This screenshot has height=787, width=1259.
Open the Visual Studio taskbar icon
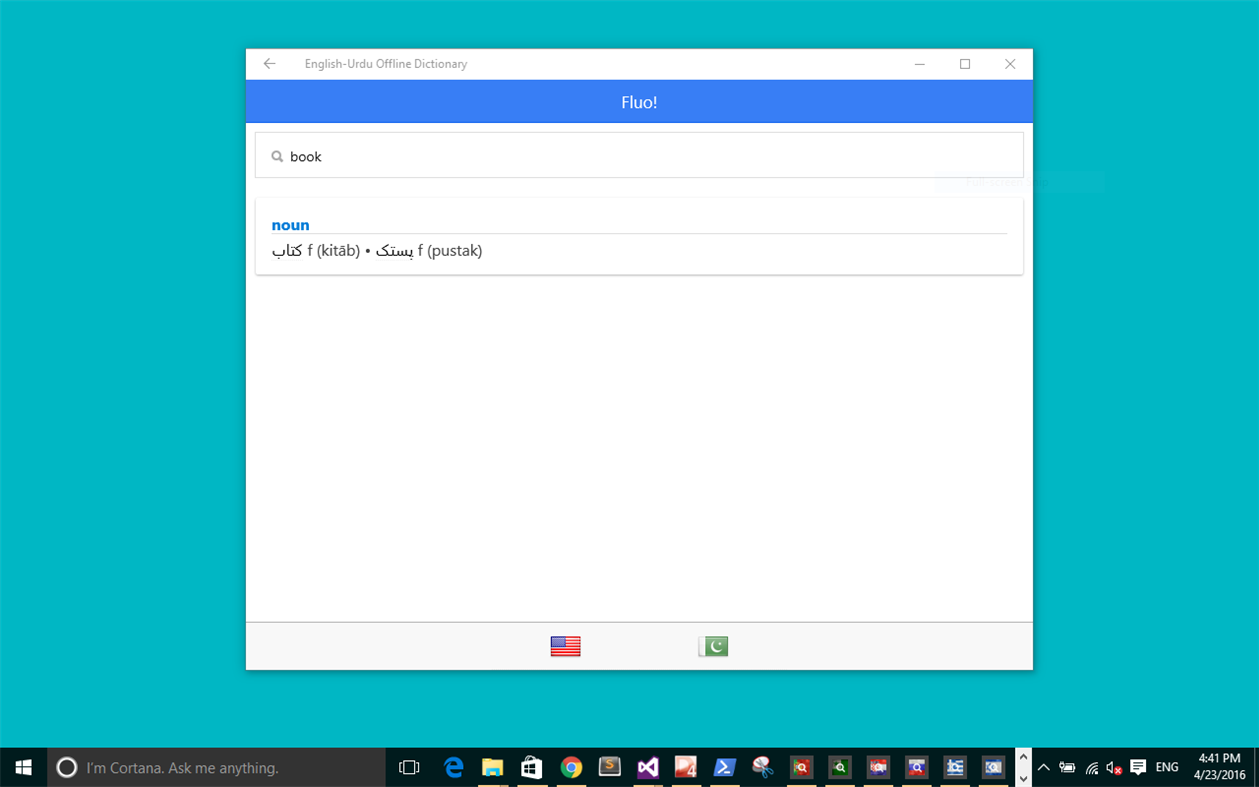click(x=647, y=767)
